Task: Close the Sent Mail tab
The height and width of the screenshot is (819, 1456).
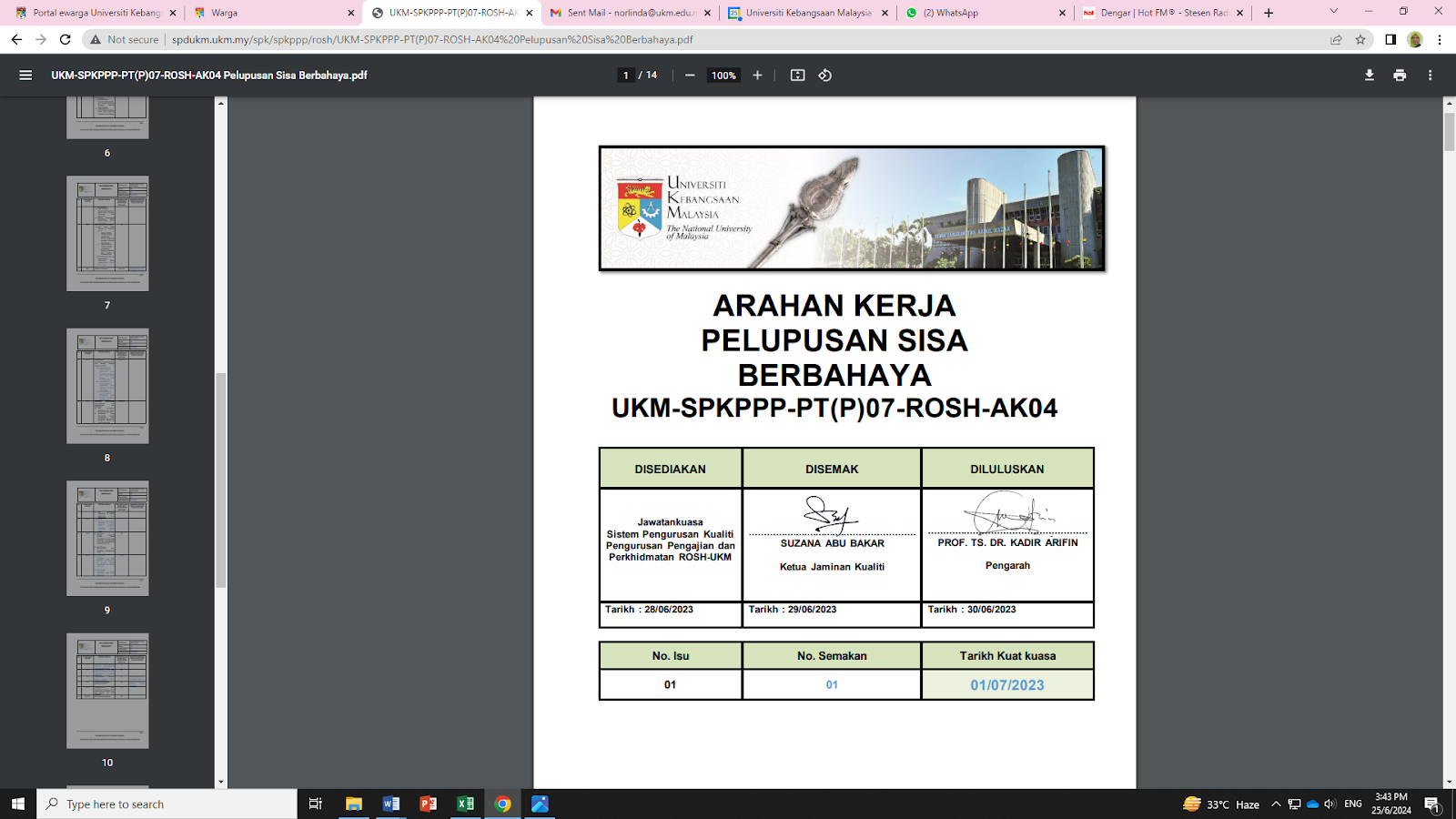Action: tap(708, 13)
